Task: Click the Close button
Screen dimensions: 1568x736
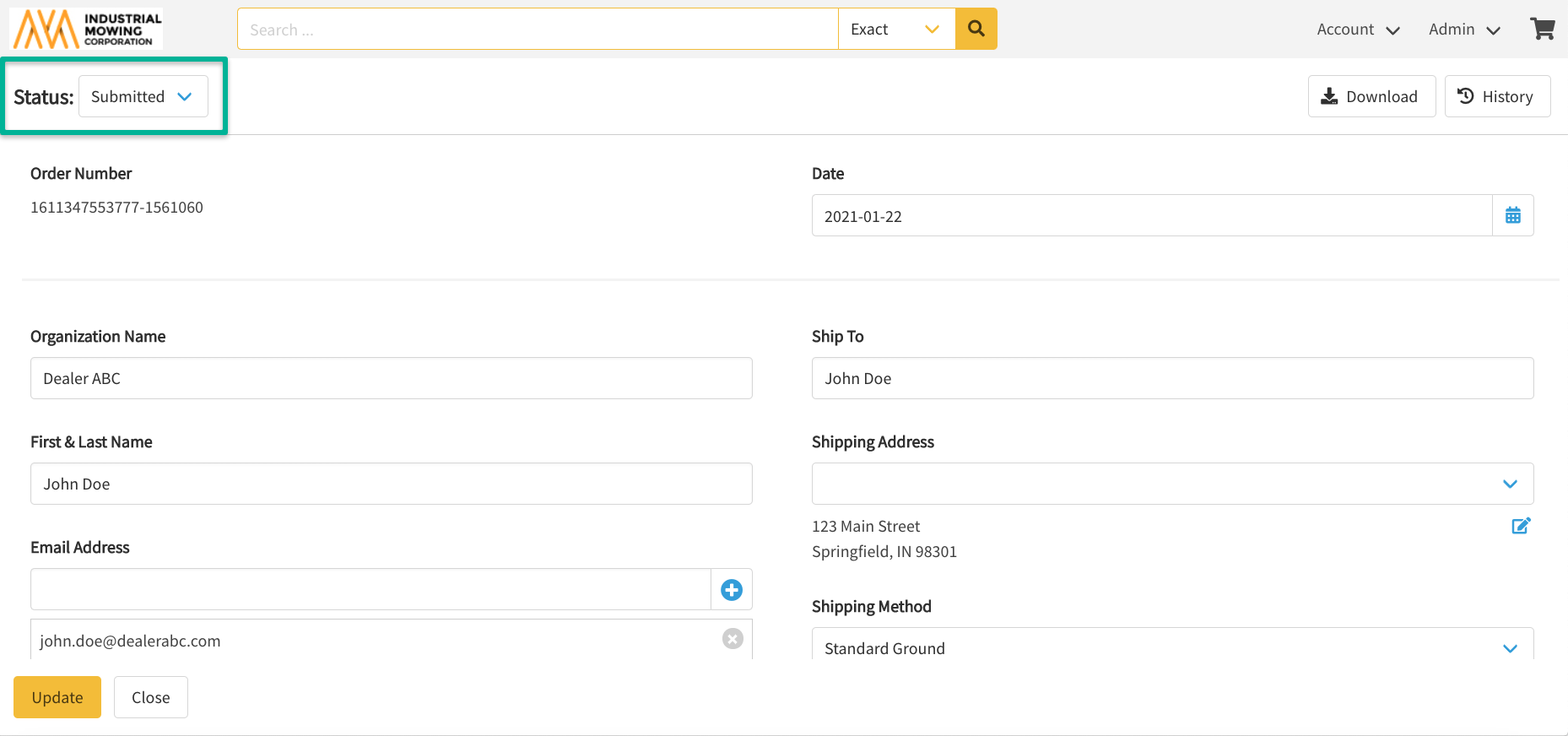Action: [150, 697]
